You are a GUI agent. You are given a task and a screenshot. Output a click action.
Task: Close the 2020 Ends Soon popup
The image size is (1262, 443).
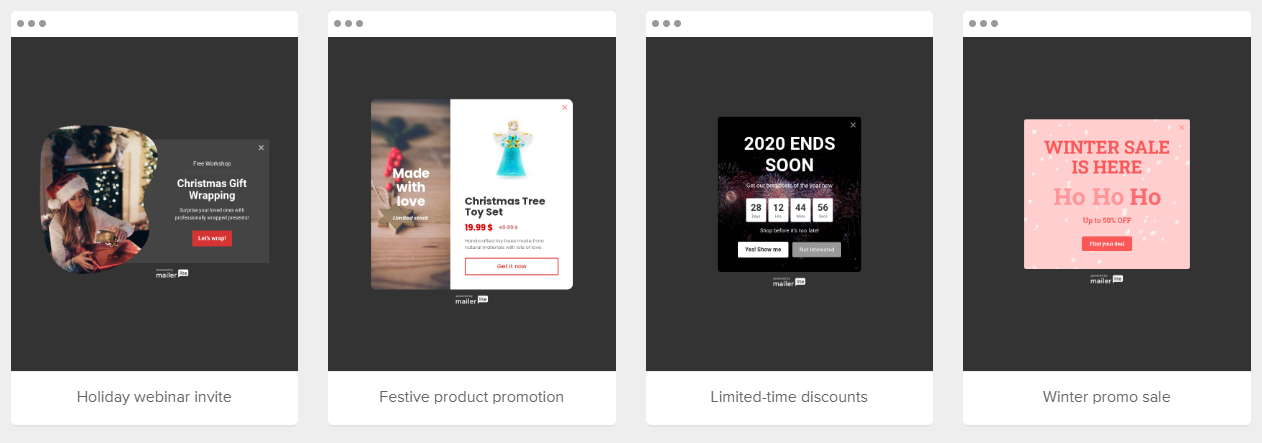pyautogui.click(x=853, y=125)
